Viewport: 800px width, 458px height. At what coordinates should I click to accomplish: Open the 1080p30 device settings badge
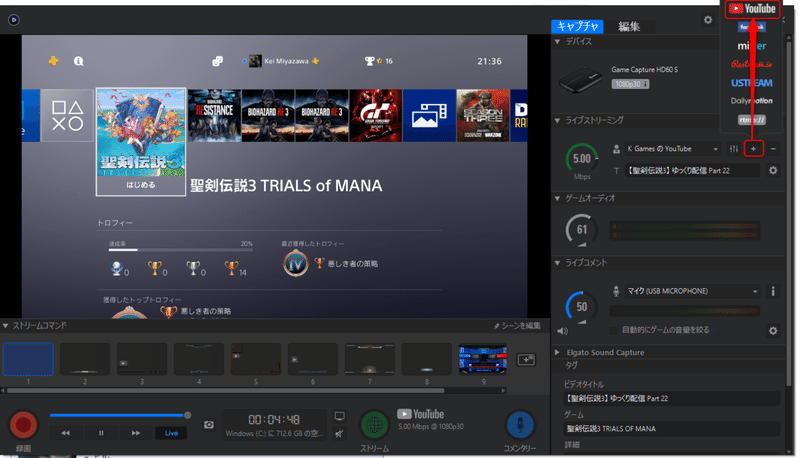tap(630, 84)
